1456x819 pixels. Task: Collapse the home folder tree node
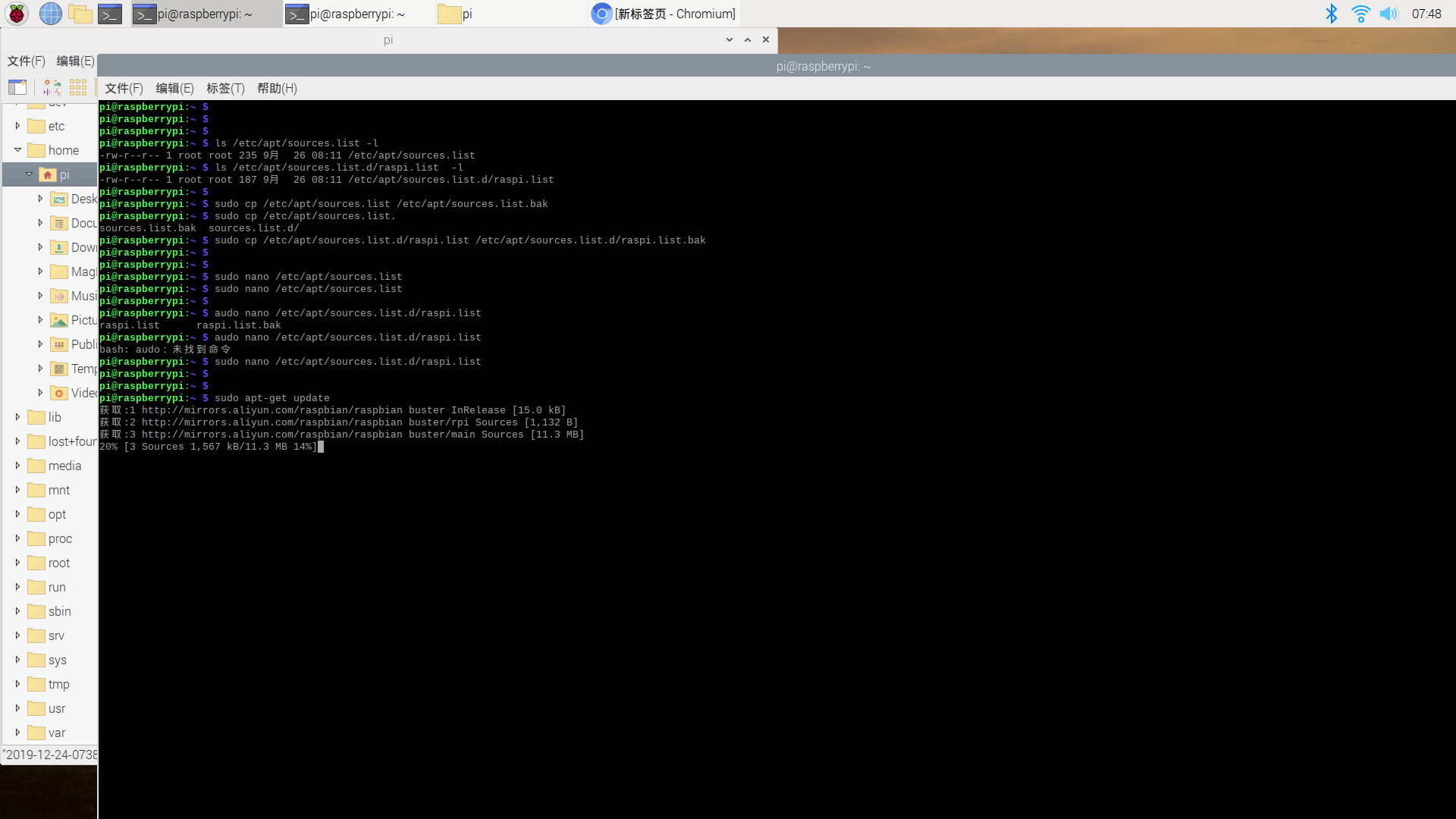pyautogui.click(x=17, y=150)
